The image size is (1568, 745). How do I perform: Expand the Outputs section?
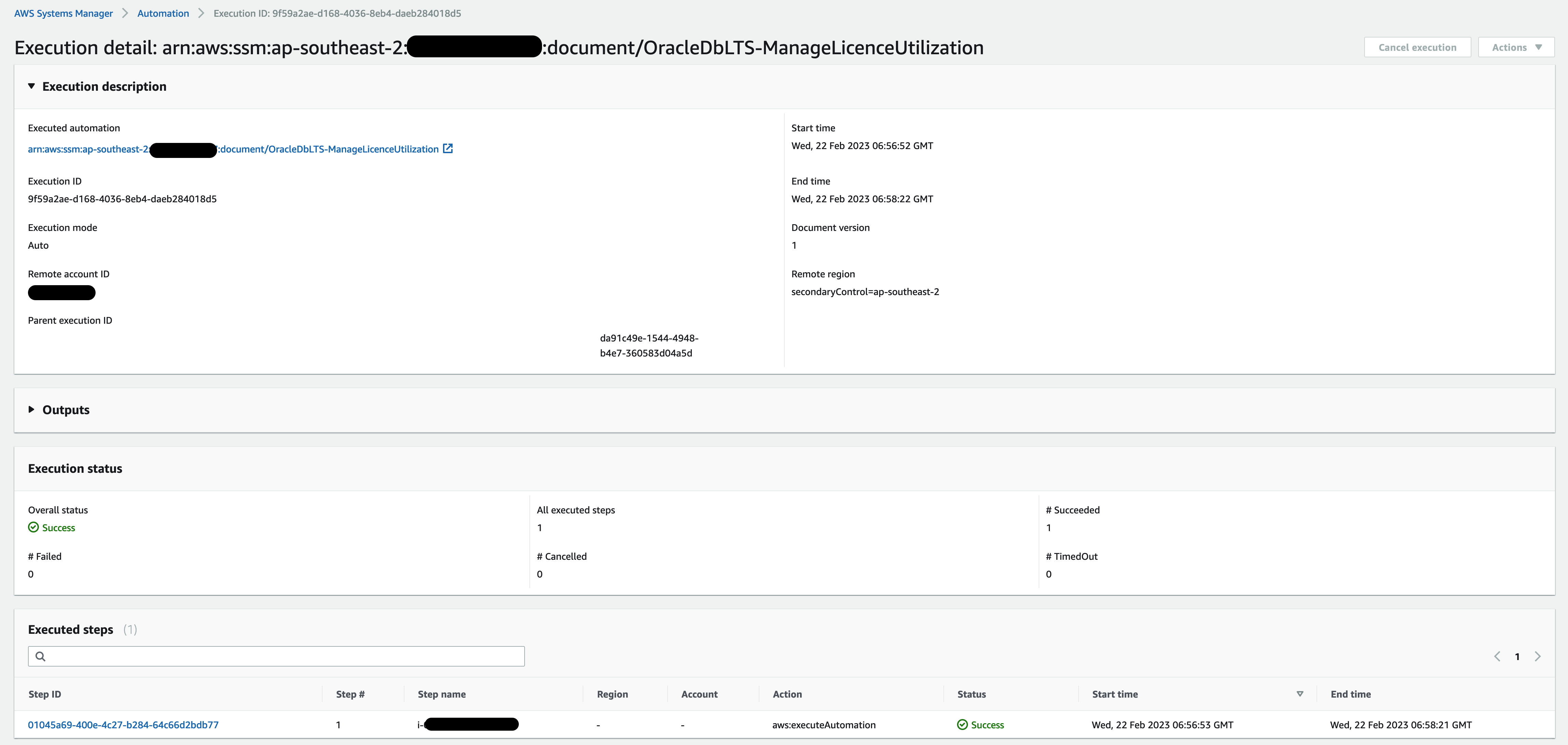tap(32, 409)
